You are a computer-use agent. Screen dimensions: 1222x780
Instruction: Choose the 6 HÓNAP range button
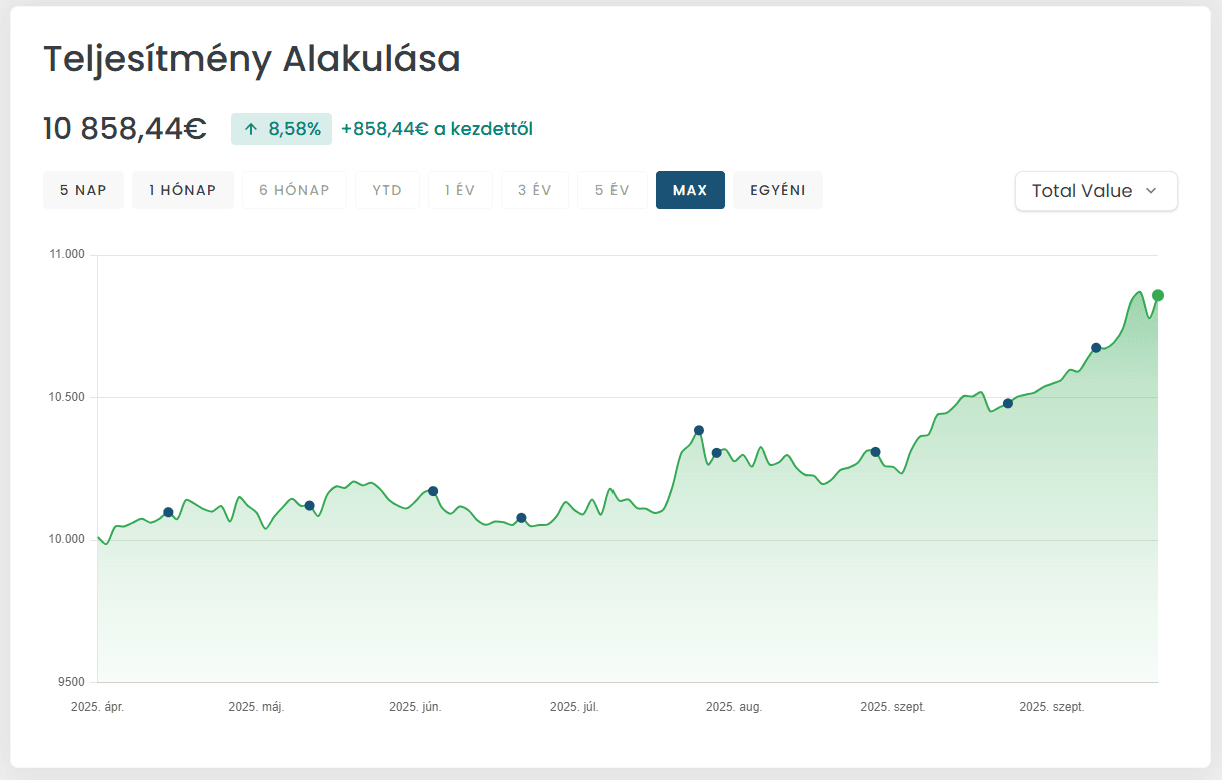click(x=294, y=190)
